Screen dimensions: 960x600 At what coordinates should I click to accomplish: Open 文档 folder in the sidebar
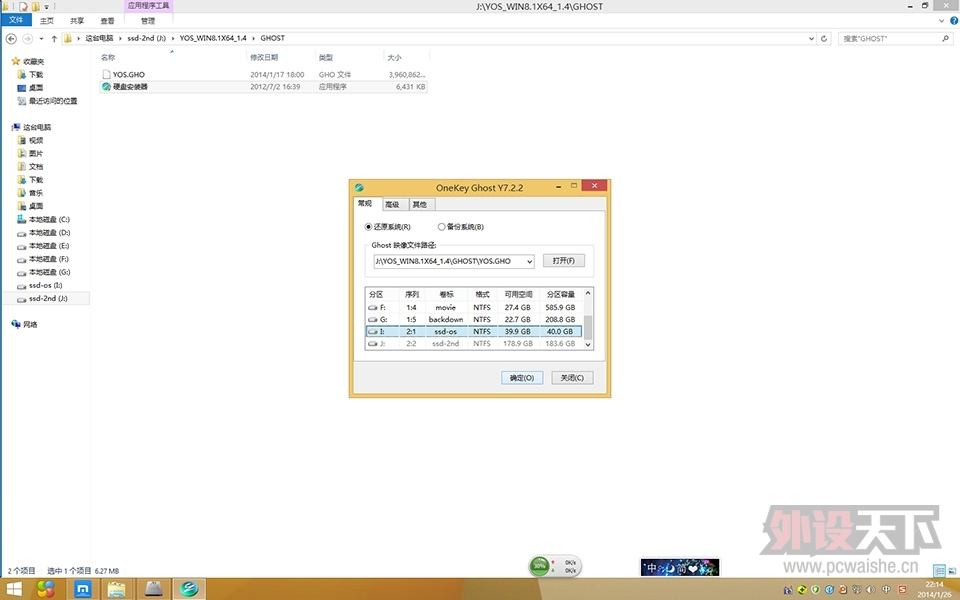(31, 167)
